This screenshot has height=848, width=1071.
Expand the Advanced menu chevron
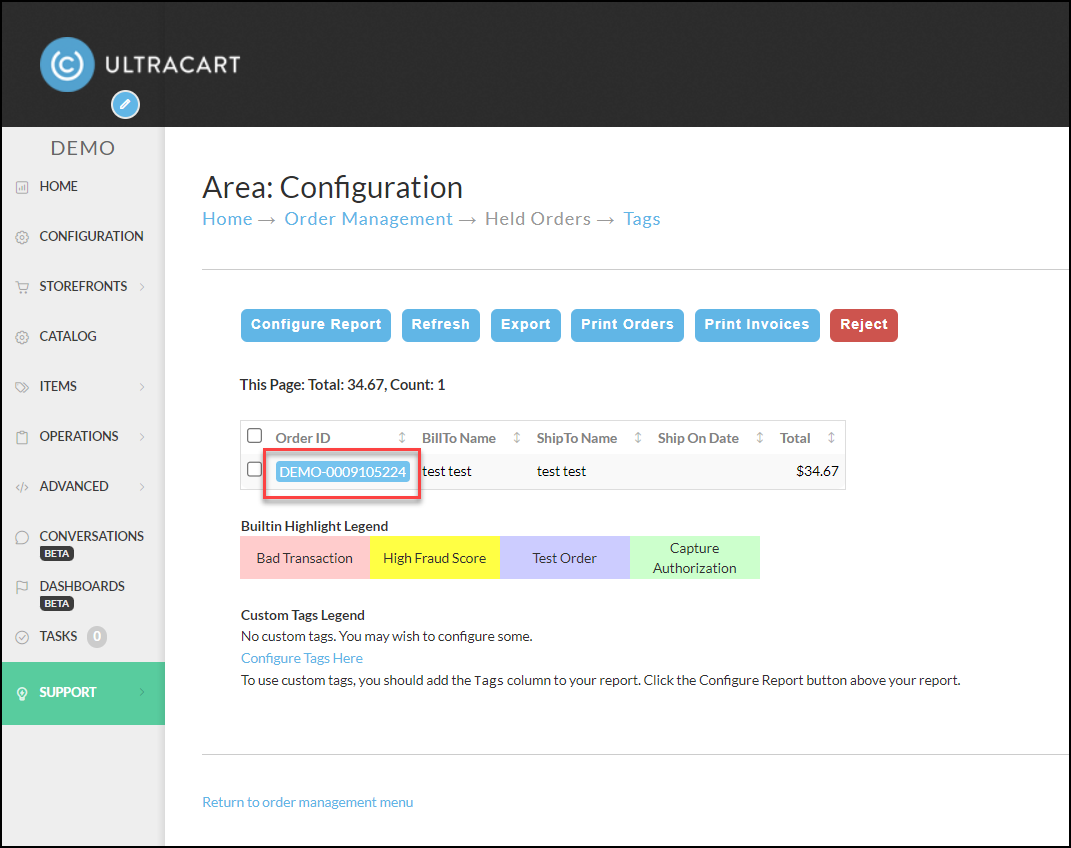pos(142,487)
